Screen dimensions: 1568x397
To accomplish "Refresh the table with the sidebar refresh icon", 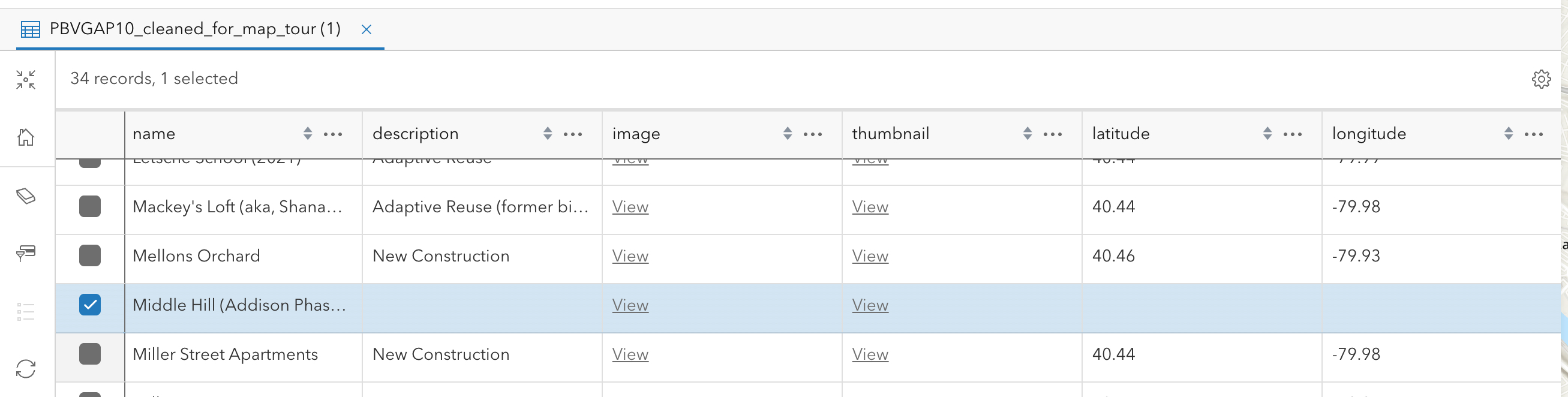I will coord(26,368).
